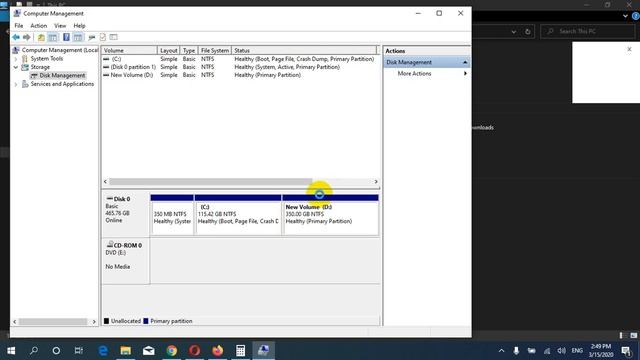Launch Google Chrome from taskbar

[172, 351]
